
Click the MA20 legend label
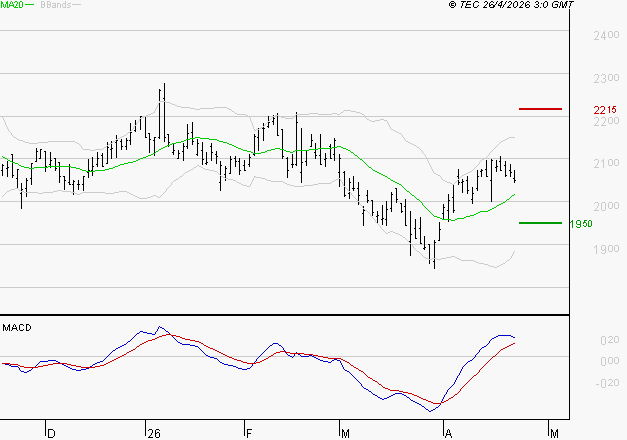[12, 5]
